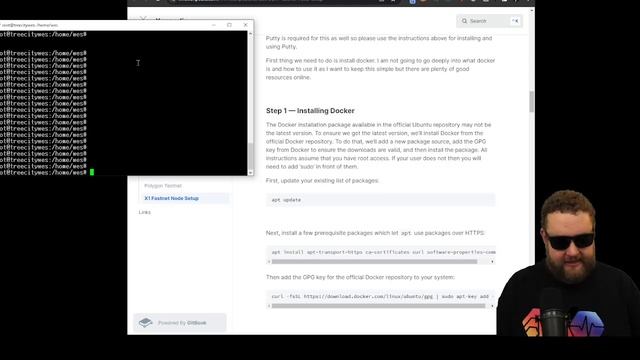Click left scroll arrow of the curl code block
The height and width of the screenshot is (360, 640).
point(269,306)
